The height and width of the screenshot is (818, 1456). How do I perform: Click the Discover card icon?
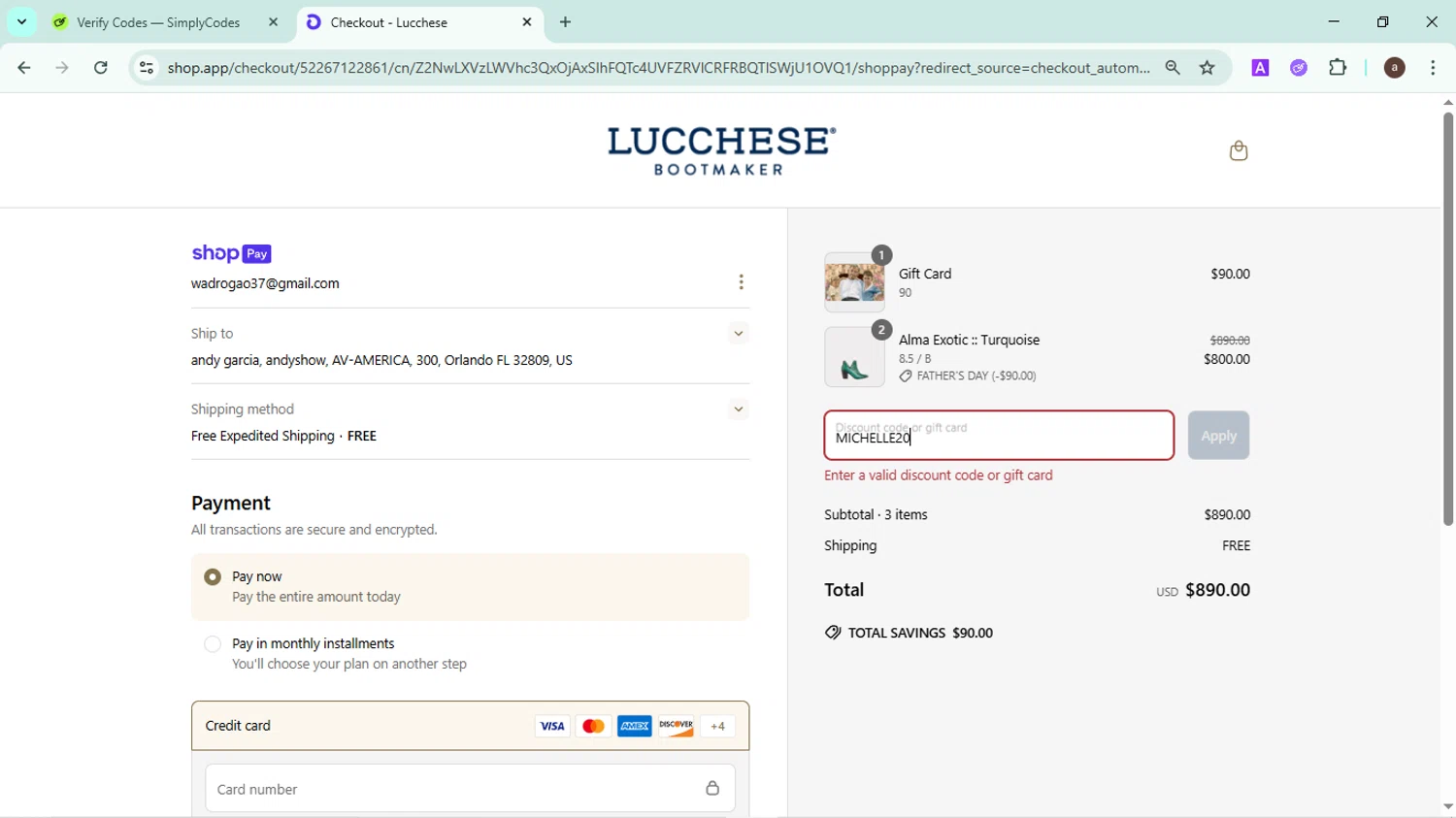point(677,727)
